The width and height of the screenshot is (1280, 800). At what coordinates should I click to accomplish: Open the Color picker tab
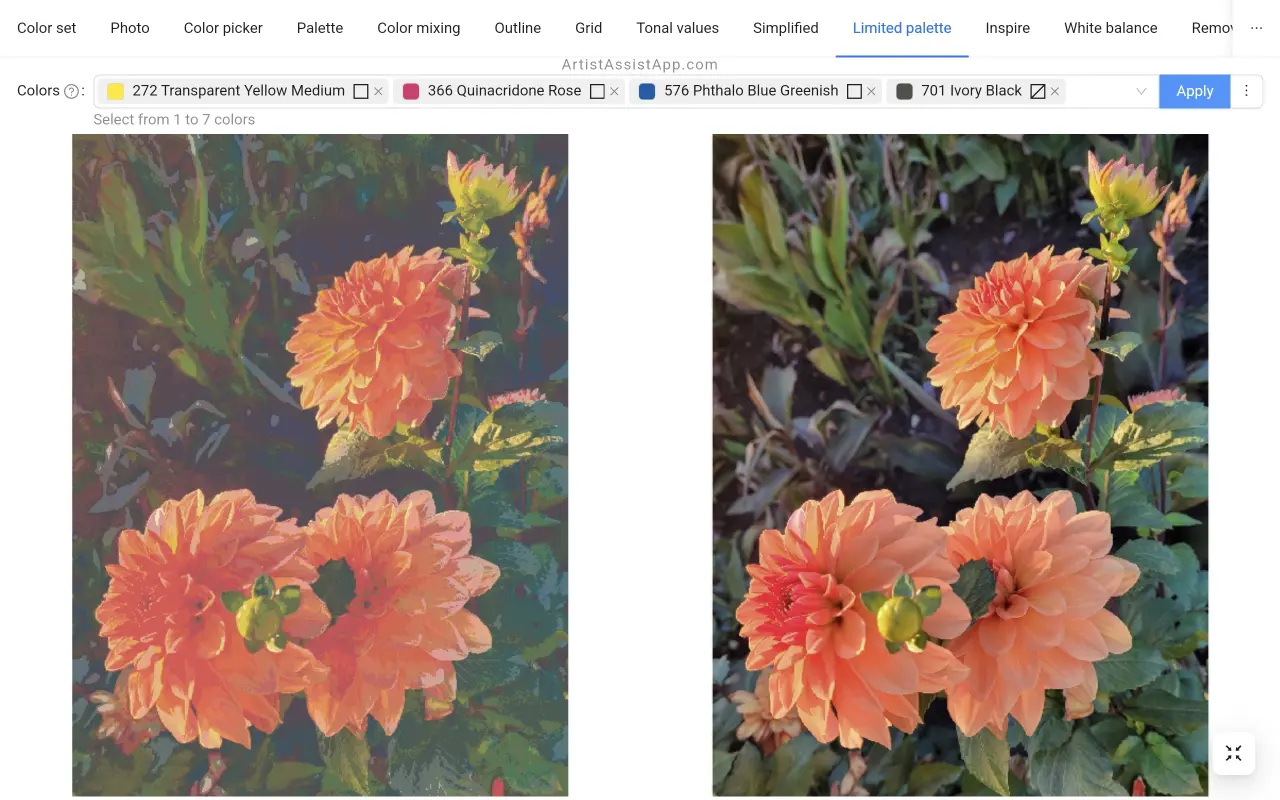[x=223, y=28]
